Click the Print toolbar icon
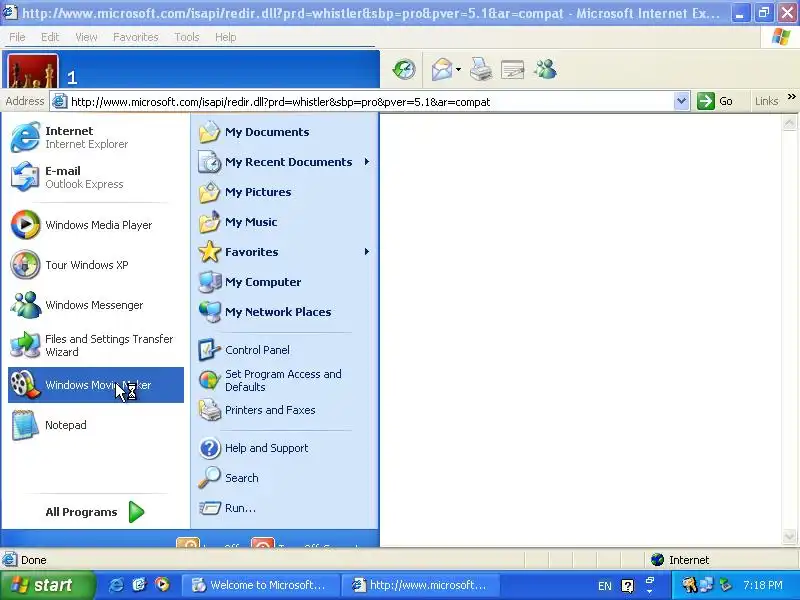The height and width of the screenshot is (600, 800). (x=481, y=69)
